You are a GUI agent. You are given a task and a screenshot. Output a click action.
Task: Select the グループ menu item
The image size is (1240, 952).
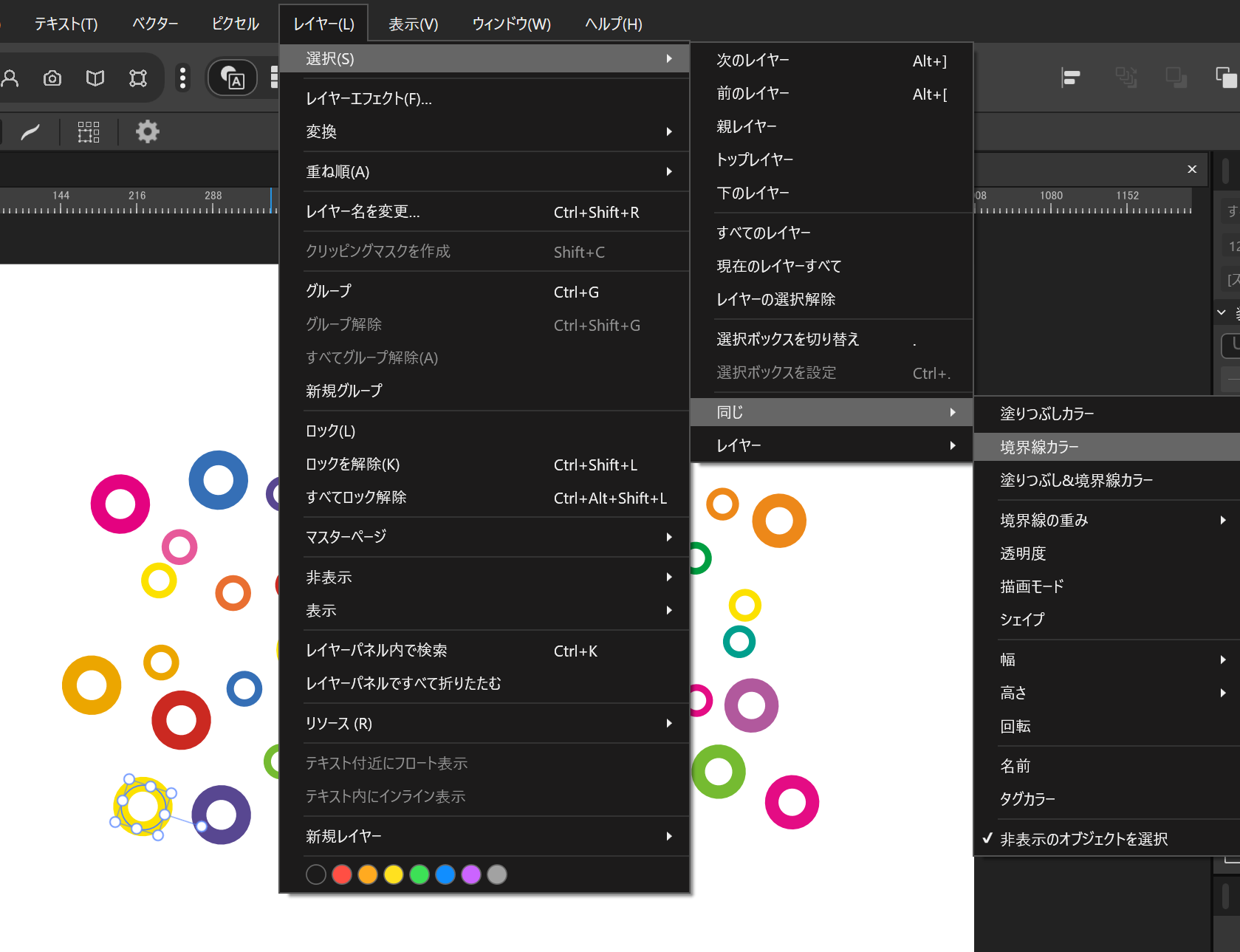point(484,292)
